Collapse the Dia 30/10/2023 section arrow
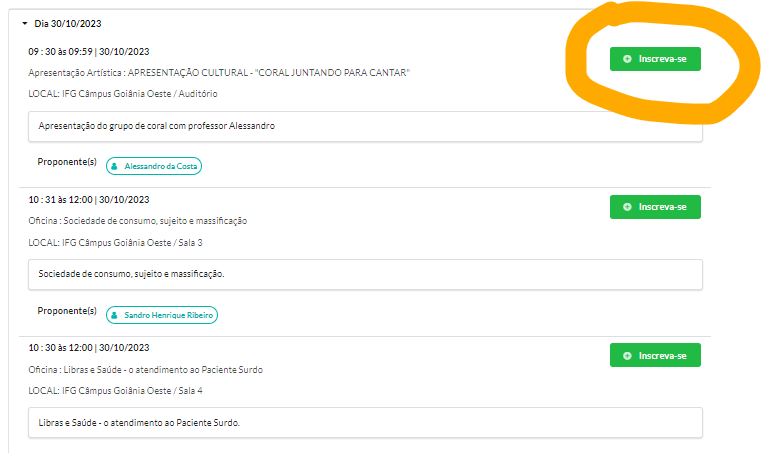The height and width of the screenshot is (453, 761). point(25,23)
